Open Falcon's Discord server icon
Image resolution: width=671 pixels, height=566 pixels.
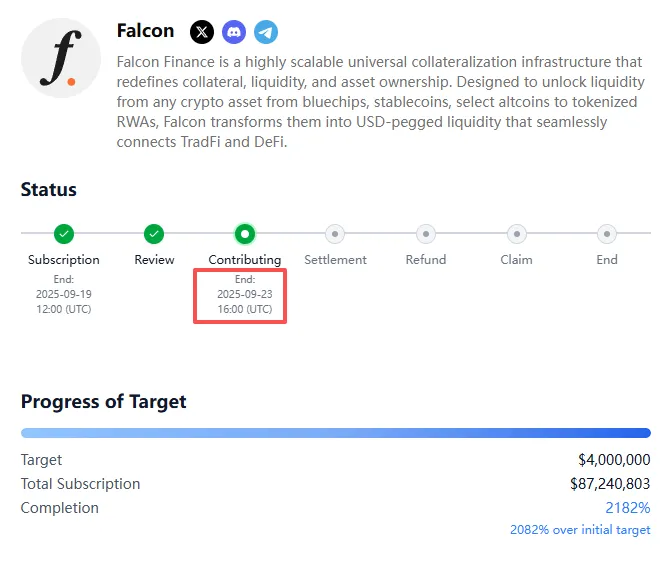234,32
